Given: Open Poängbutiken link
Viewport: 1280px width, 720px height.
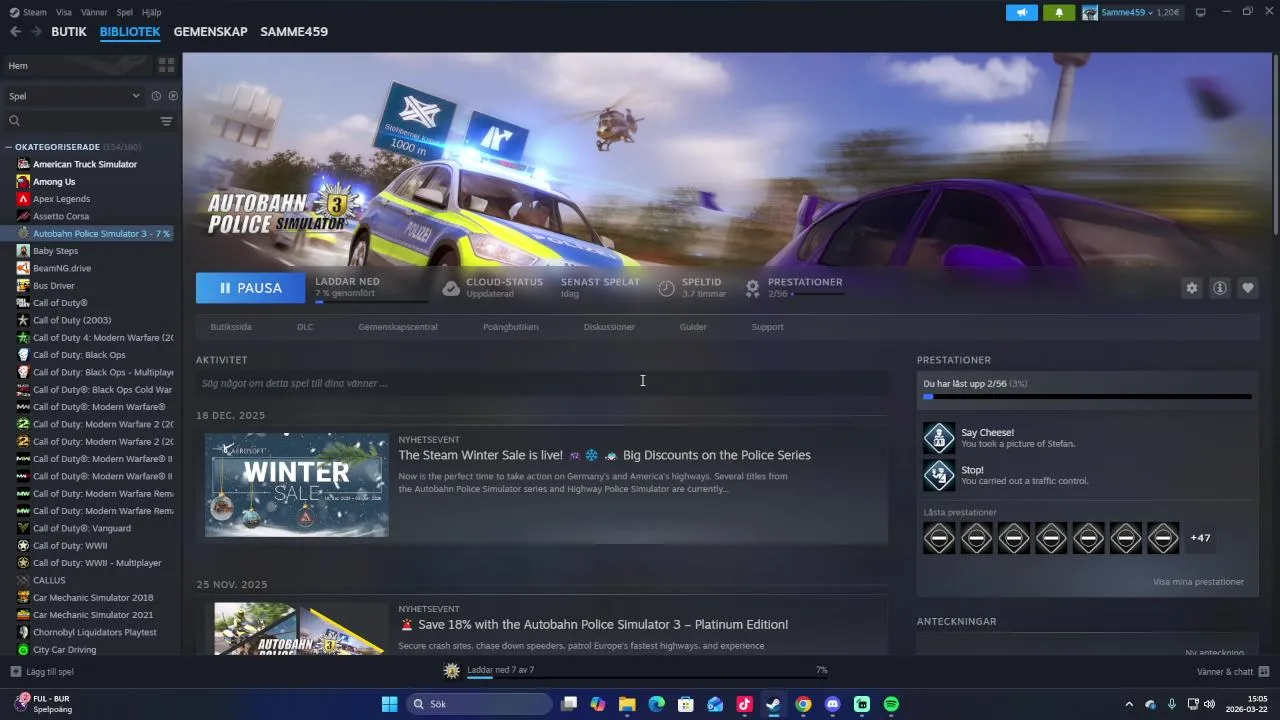Looking at the screenshot, I should pos(510,327).
